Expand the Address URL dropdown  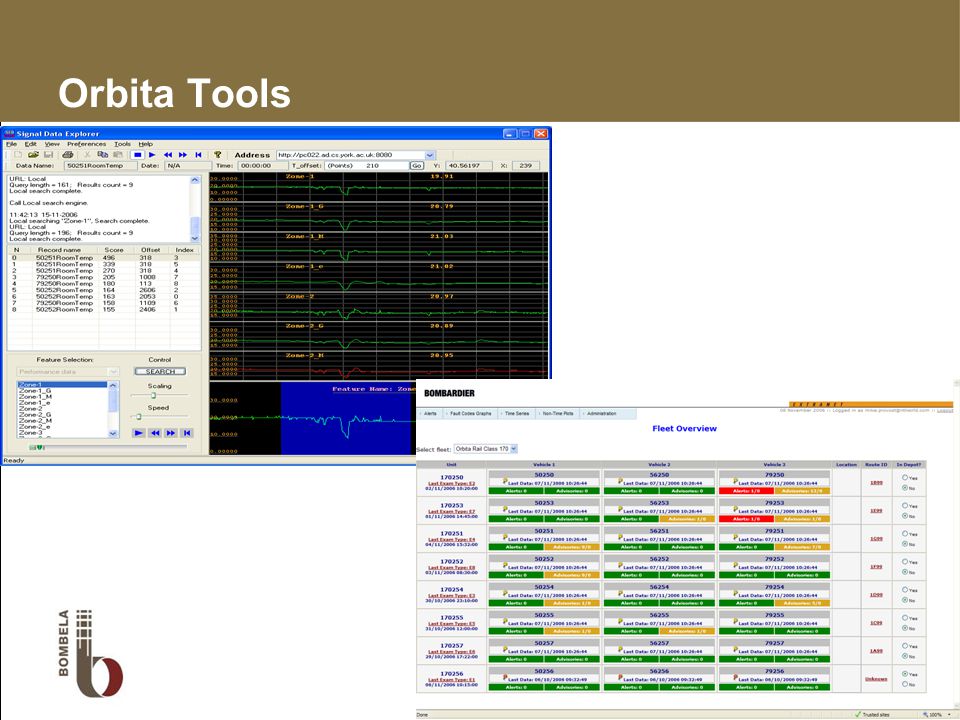tap(430, 155)
